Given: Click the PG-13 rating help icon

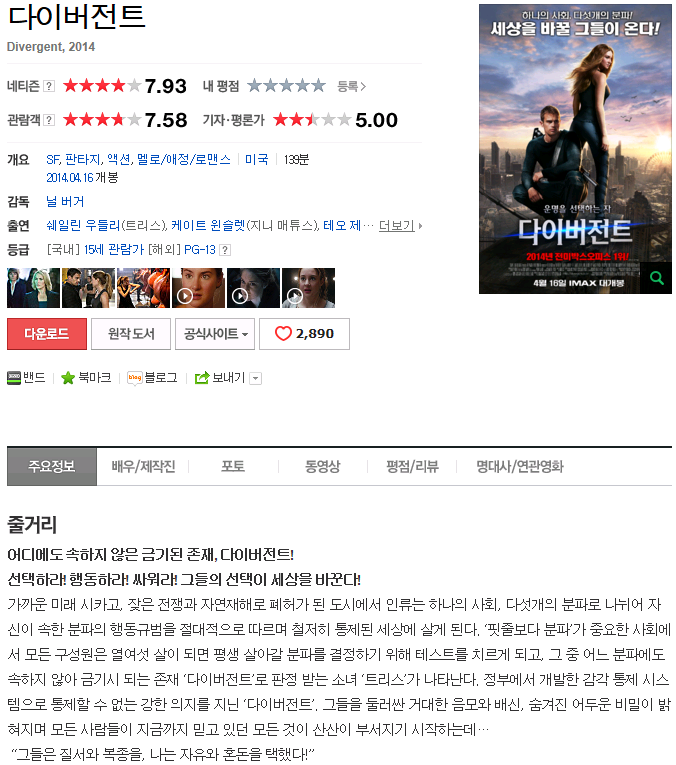Looking at the screenshot, I should coord(224,250).
